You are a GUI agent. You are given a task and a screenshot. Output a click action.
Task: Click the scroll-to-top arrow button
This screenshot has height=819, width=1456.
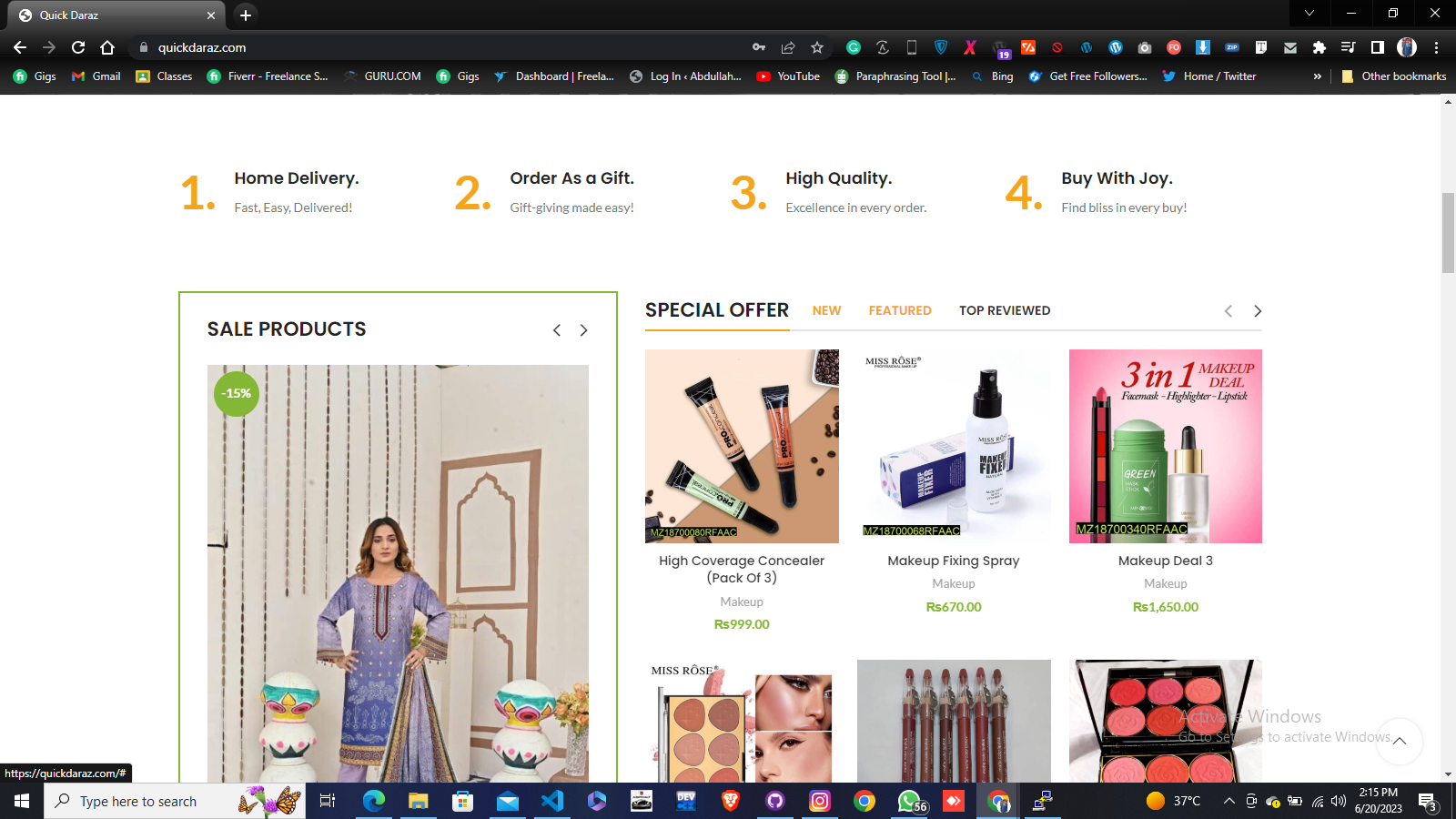1400,741
